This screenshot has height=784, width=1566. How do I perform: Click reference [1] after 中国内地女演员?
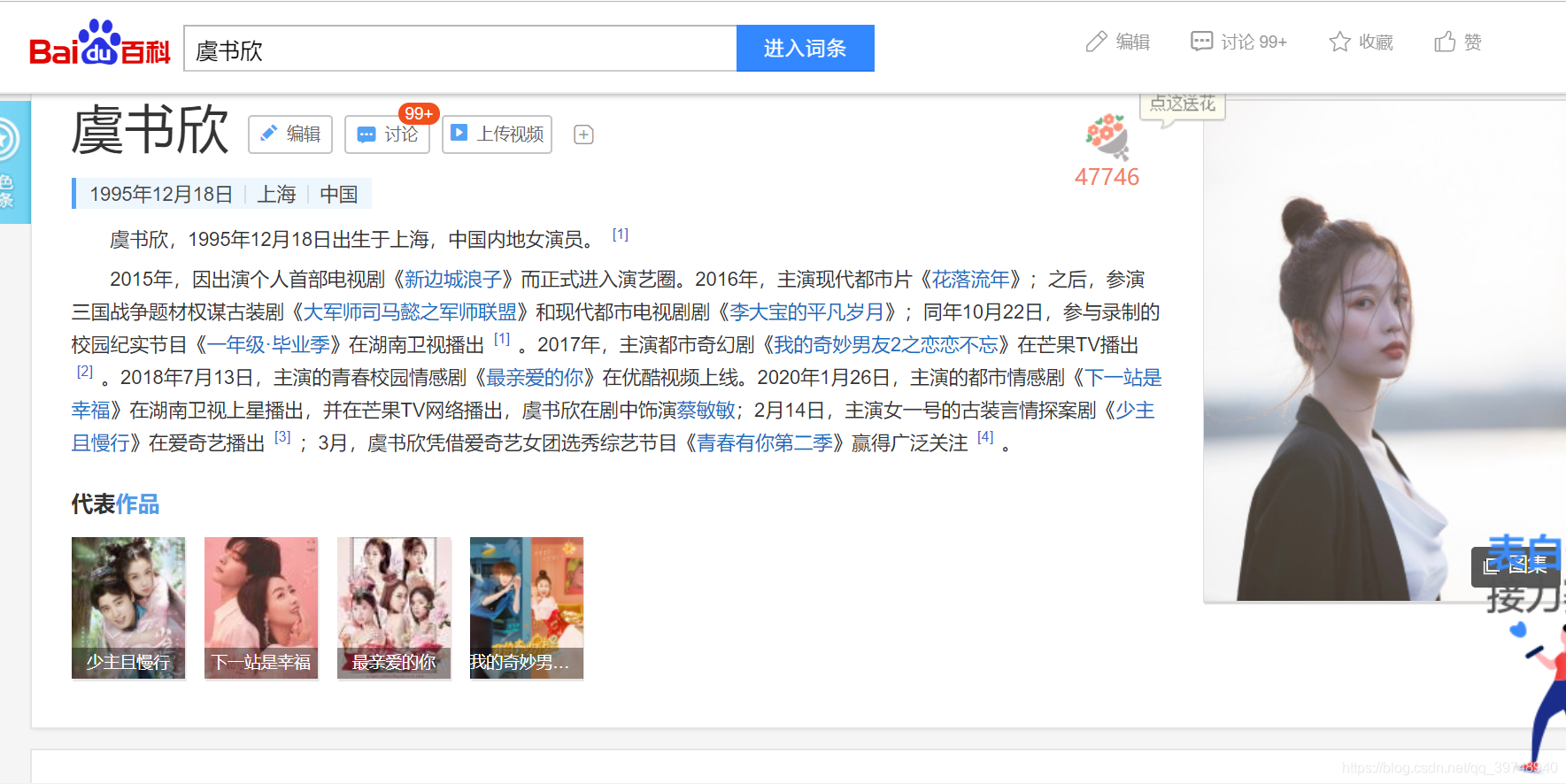[x=621, y=234]
